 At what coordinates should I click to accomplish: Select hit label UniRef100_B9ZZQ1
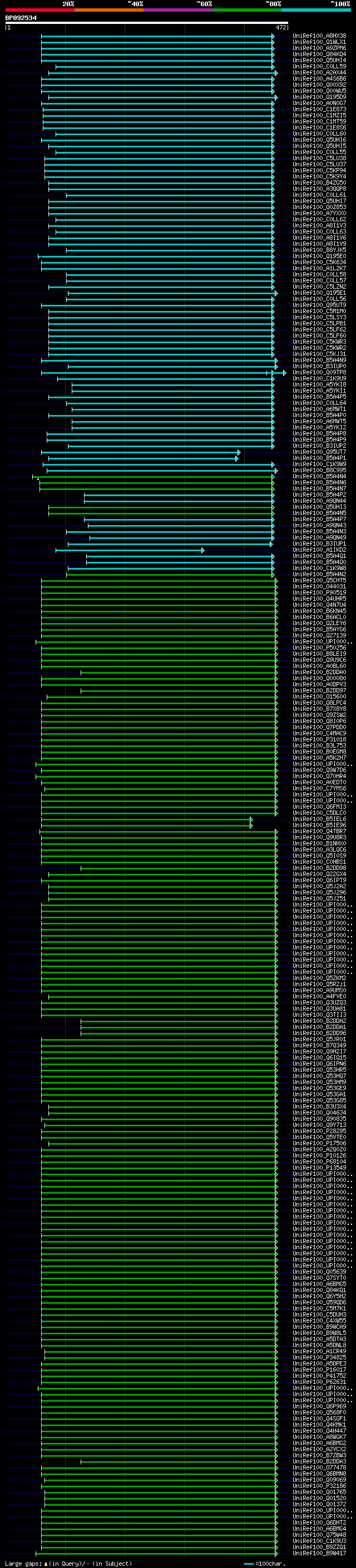click(x=319, y=1547)
